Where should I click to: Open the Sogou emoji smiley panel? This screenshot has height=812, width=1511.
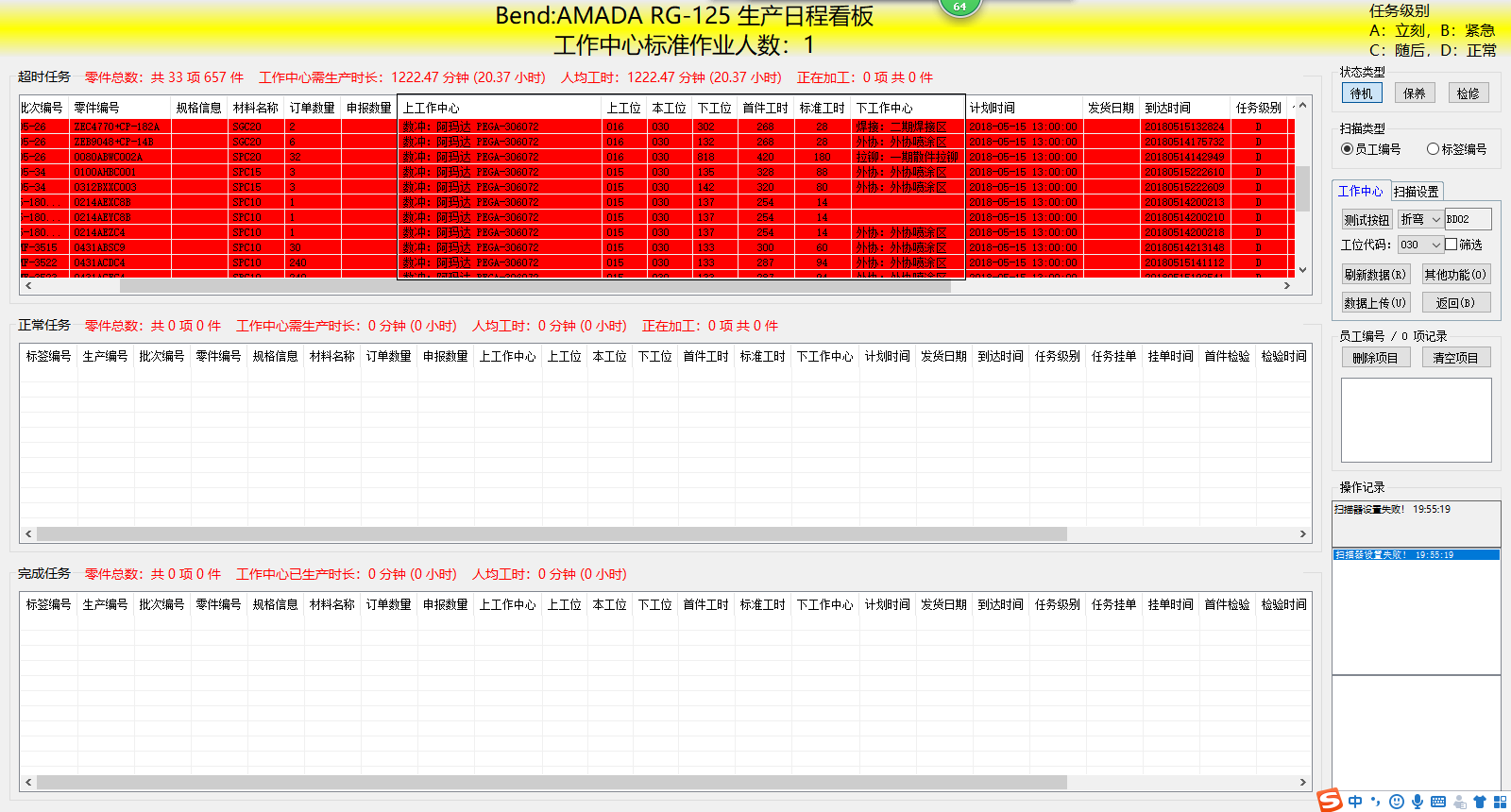click(x=1397, y=802)
